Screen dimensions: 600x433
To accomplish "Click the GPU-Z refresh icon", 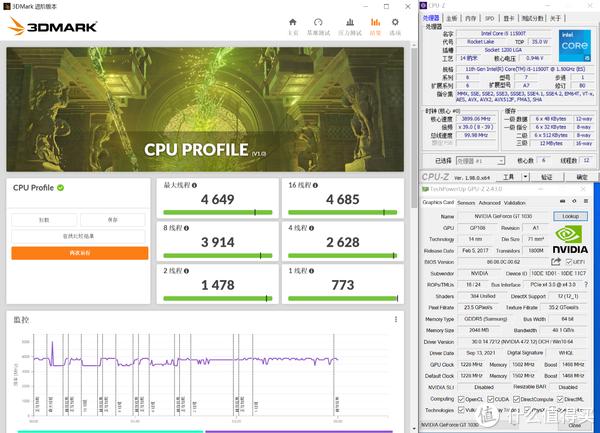I will pos(574,201).
